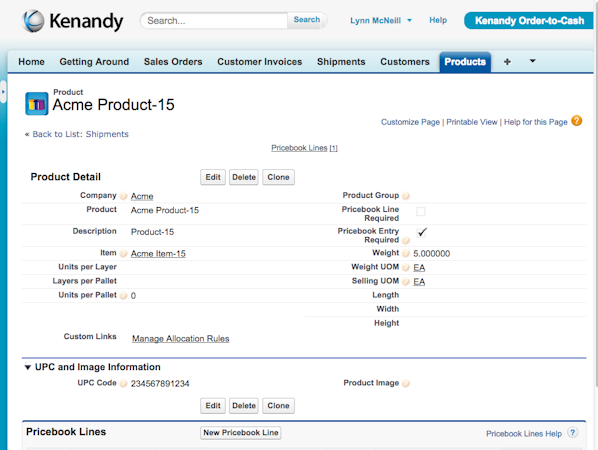Viewport: 598px width, 450px height.
Task: Open the Customize Page link
Action: pos(410,122)
